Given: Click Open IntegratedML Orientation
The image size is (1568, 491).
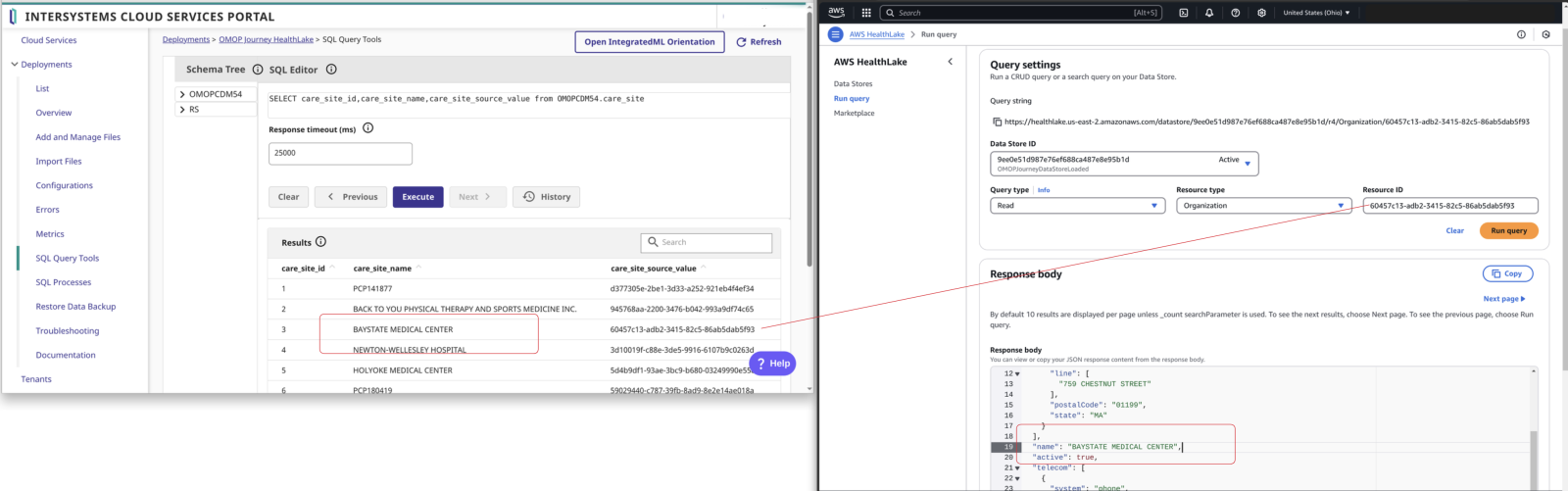Looking at the screenshot, I should tap(650, 42).
